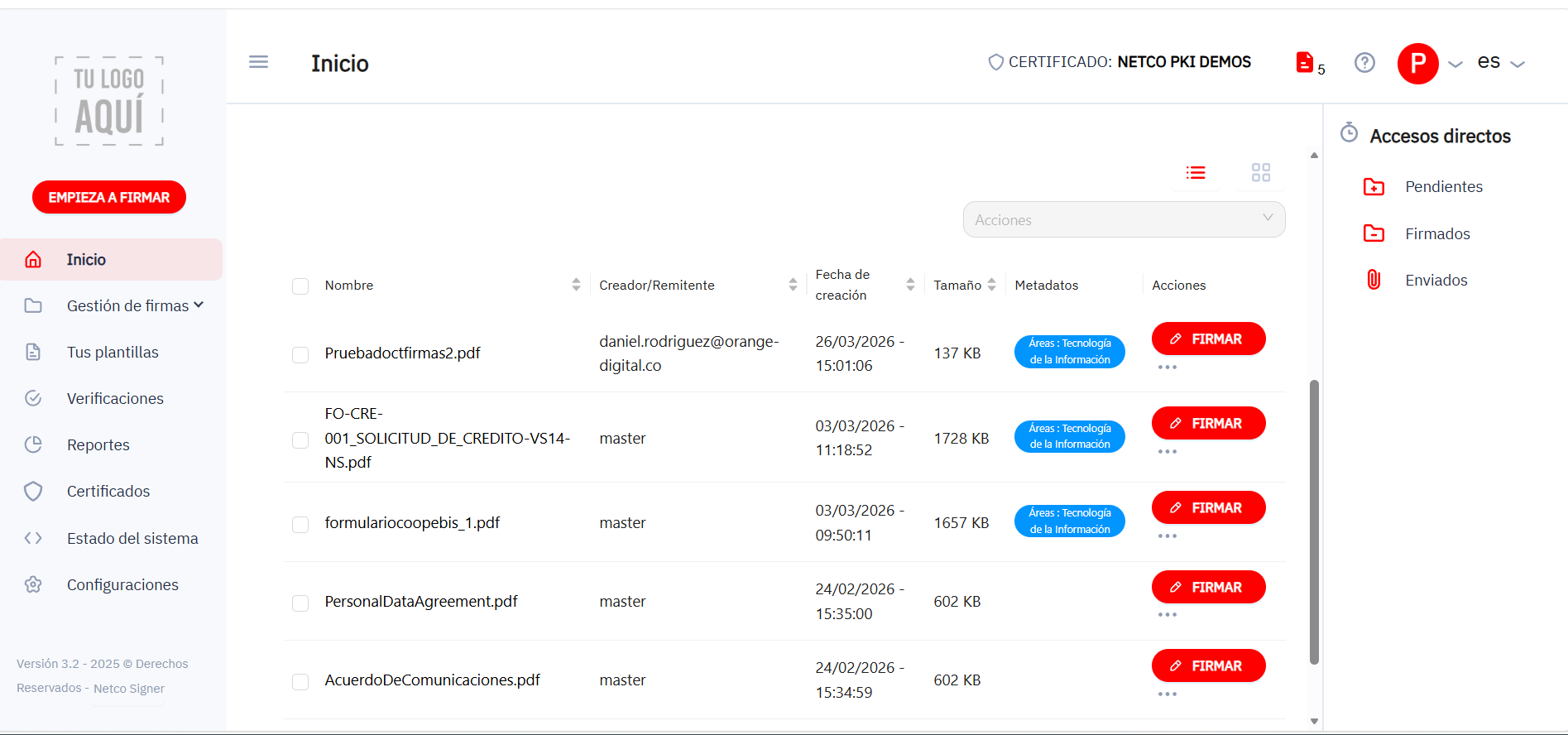Open the Pendientes shortcut link
1568x735 pixels.
click(1444, 186)
